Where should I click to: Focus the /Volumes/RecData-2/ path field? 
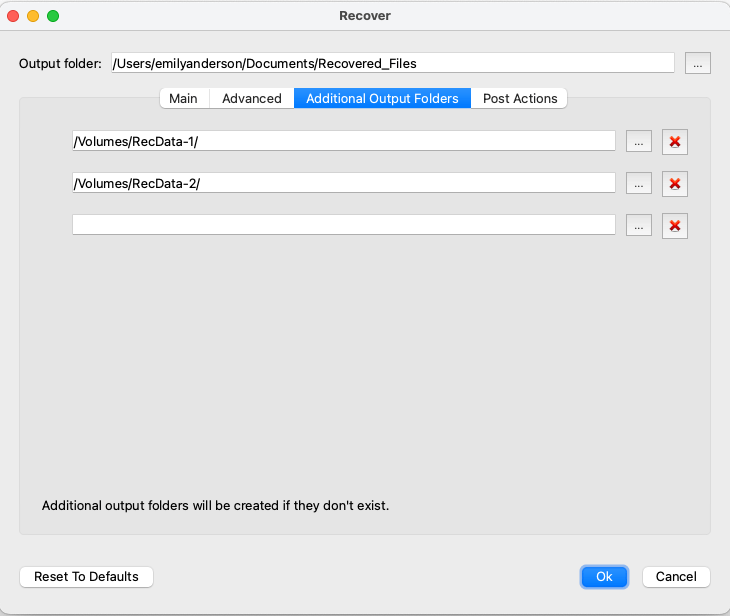pos(344,183)
